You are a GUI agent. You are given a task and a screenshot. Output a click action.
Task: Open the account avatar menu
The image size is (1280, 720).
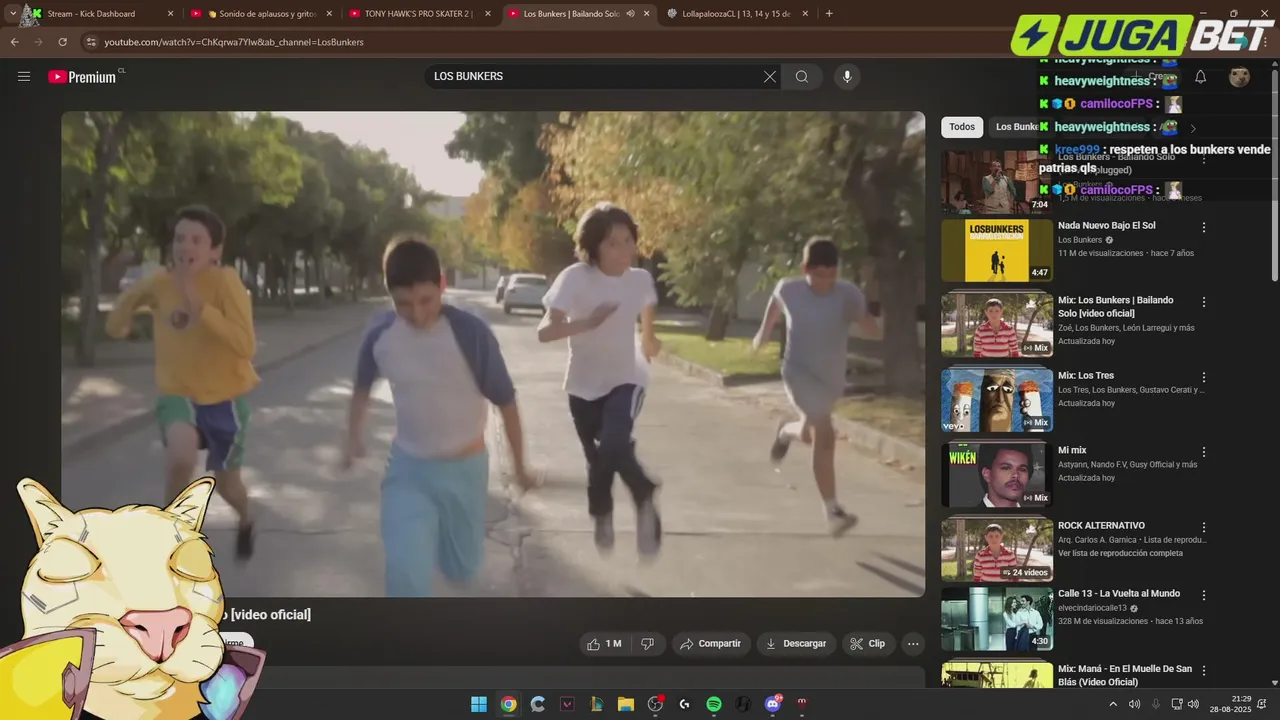point(1240,77)
